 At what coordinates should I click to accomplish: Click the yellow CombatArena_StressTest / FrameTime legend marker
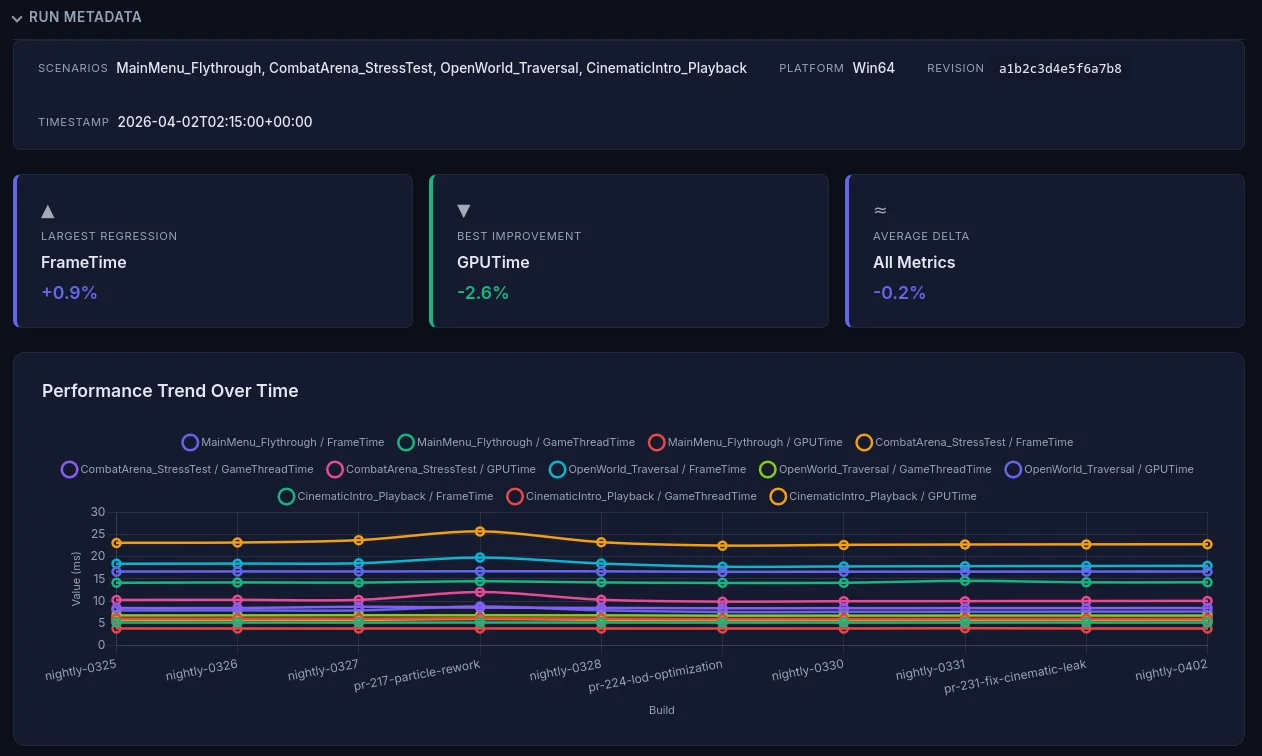point(864,442)
